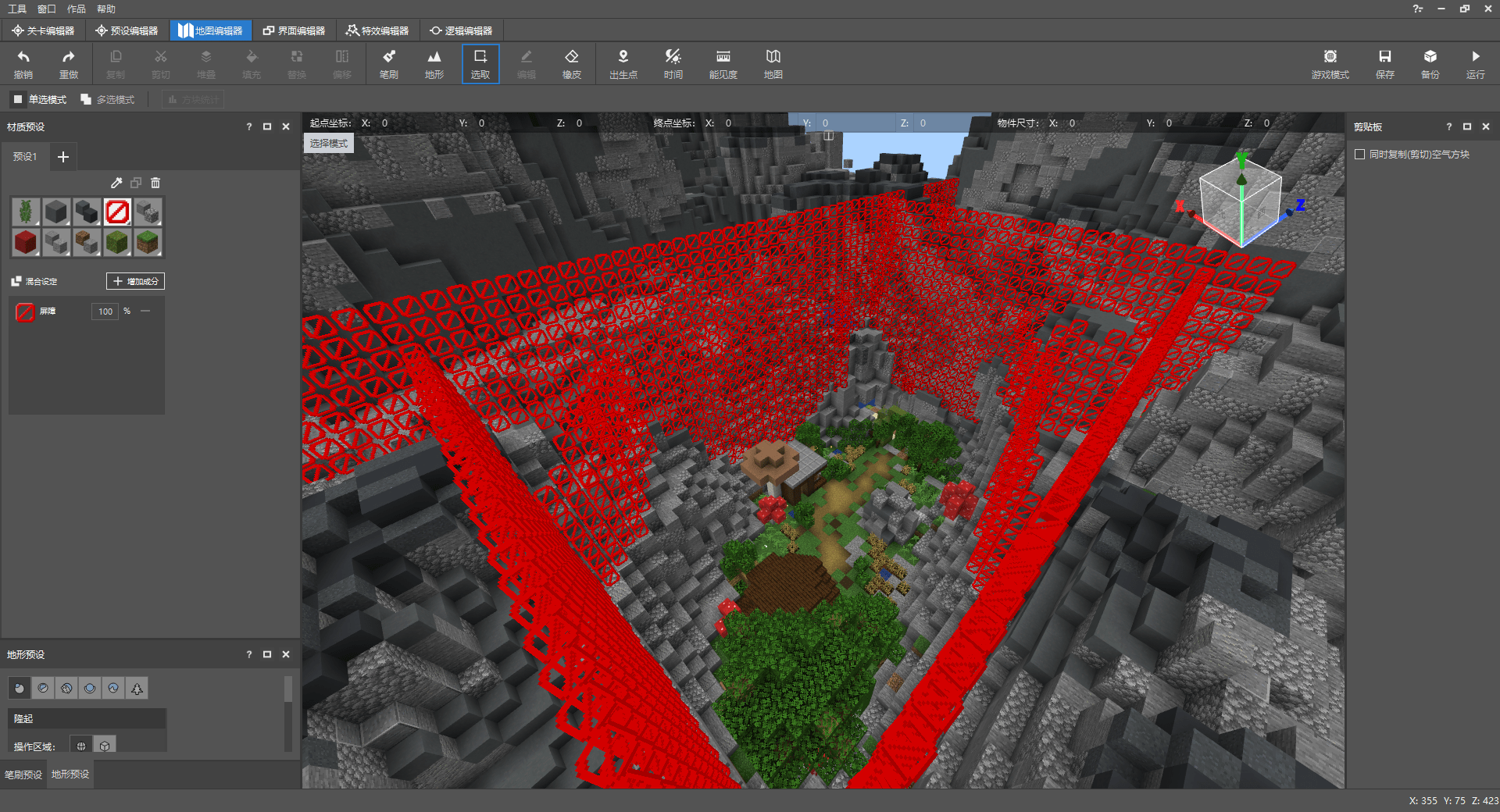Click the help icon on 剪贴板 panel
Screen dimensions: 1500x812
click(1449, 126)
